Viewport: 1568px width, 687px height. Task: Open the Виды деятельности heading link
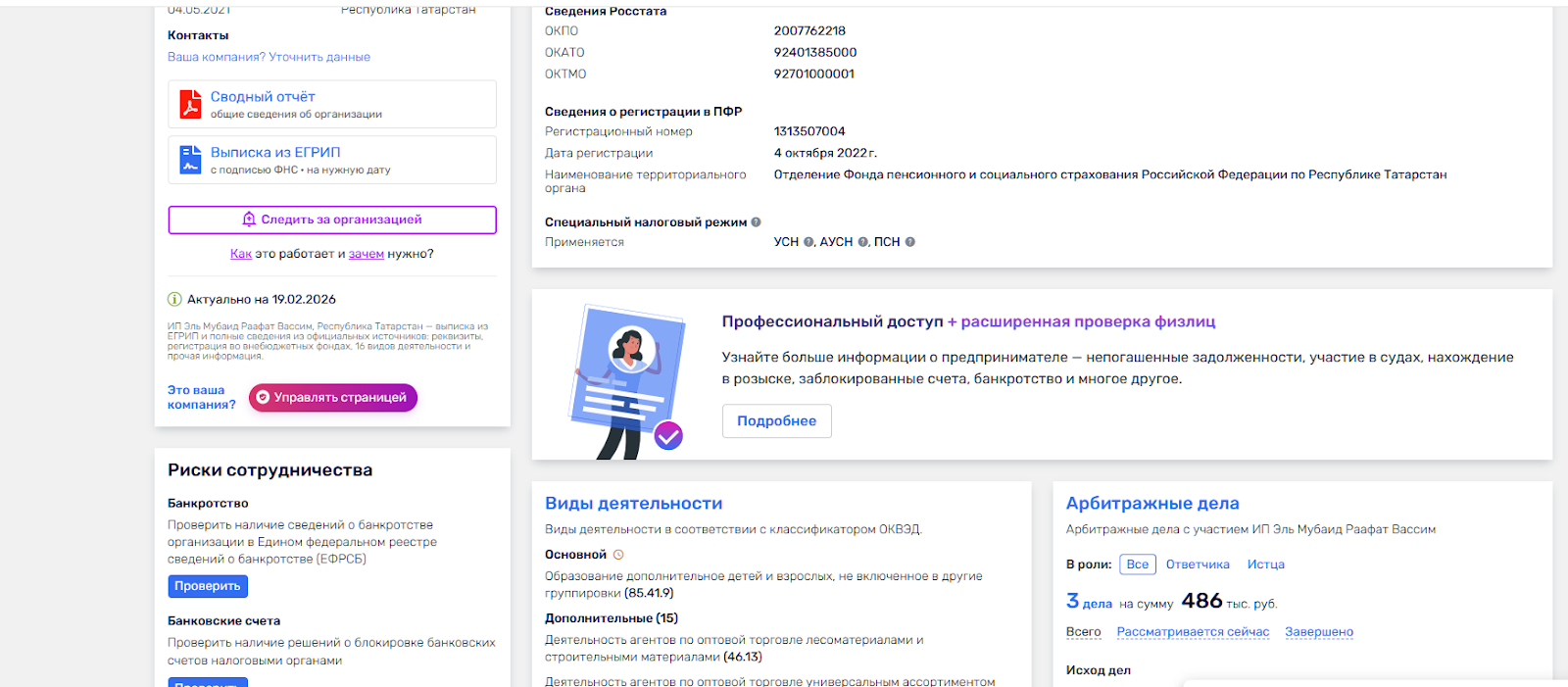[634, 504]
